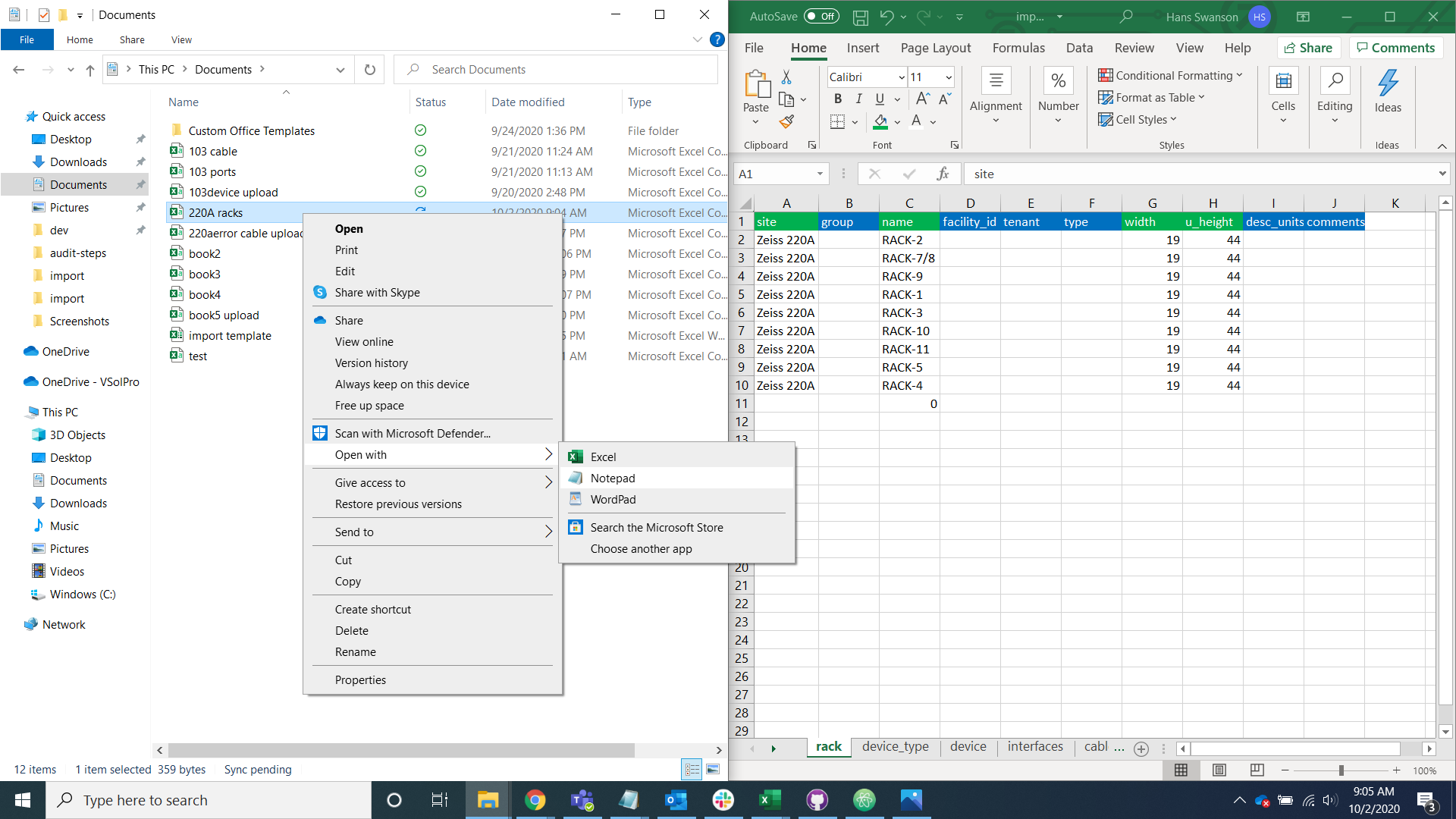1456x819 pixels.
Task: Click the File tab in File Explorer
Action: click(27, 39)
